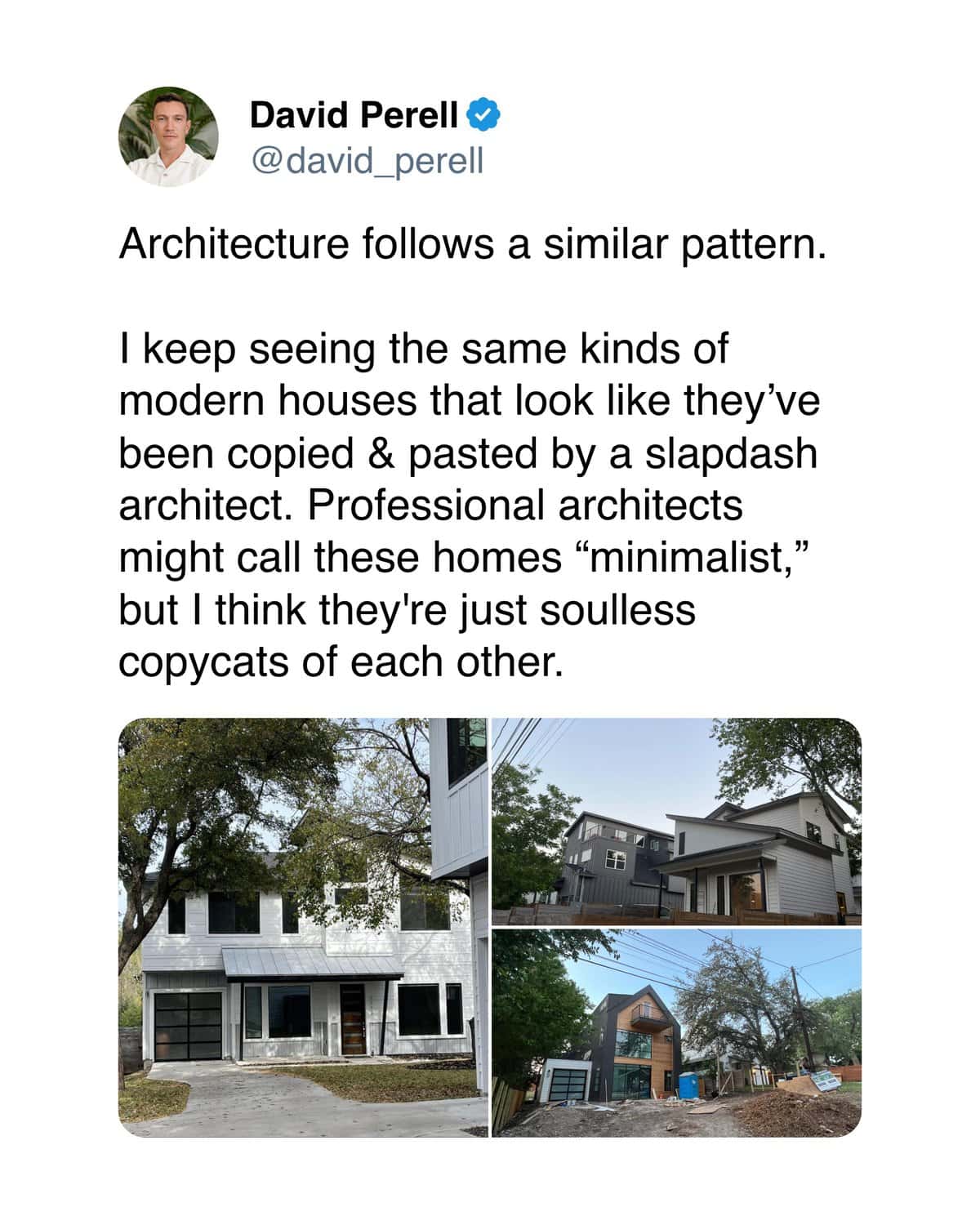This screenshot has width=980, height=1225.
Task: Open the David Perell display name
Action: [x=353, y=115]
